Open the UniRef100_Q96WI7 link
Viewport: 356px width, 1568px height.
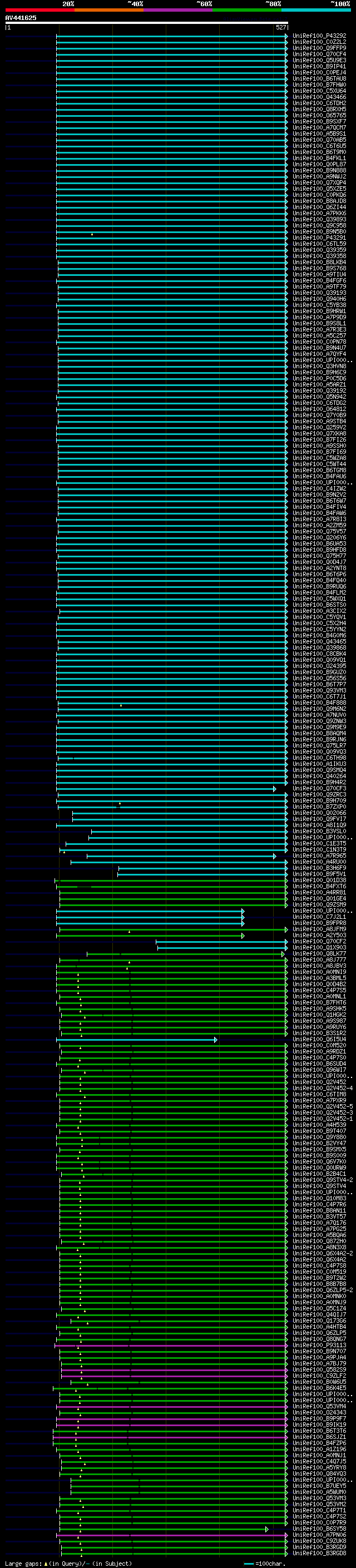tap(319, 1070)
